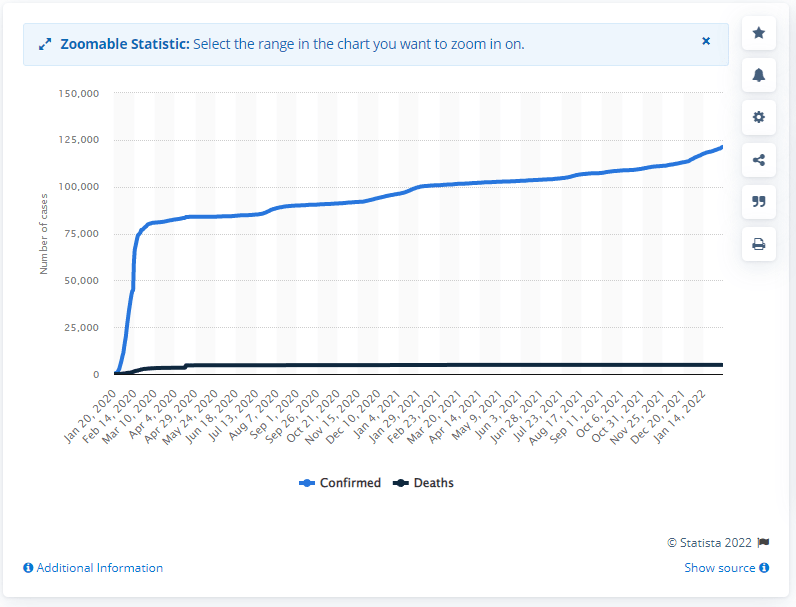Click dark Deaths line marker in legend
Image resolution: width=796 pixels, height=607 pixels.
pyautogui.click(x=399, y=483)
